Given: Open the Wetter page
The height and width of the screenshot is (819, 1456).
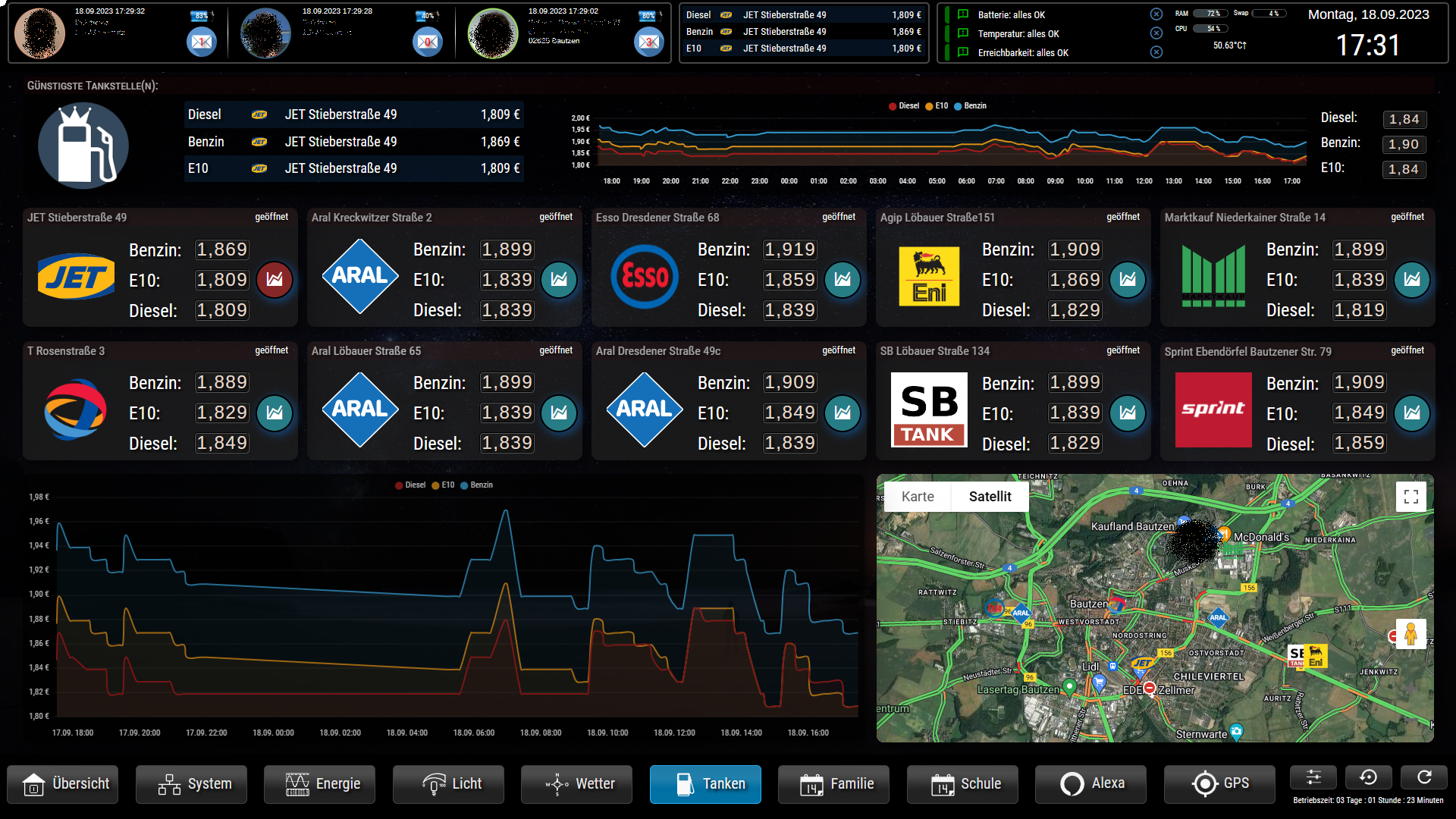Looking at the screenshot, I should click(576, 784).
